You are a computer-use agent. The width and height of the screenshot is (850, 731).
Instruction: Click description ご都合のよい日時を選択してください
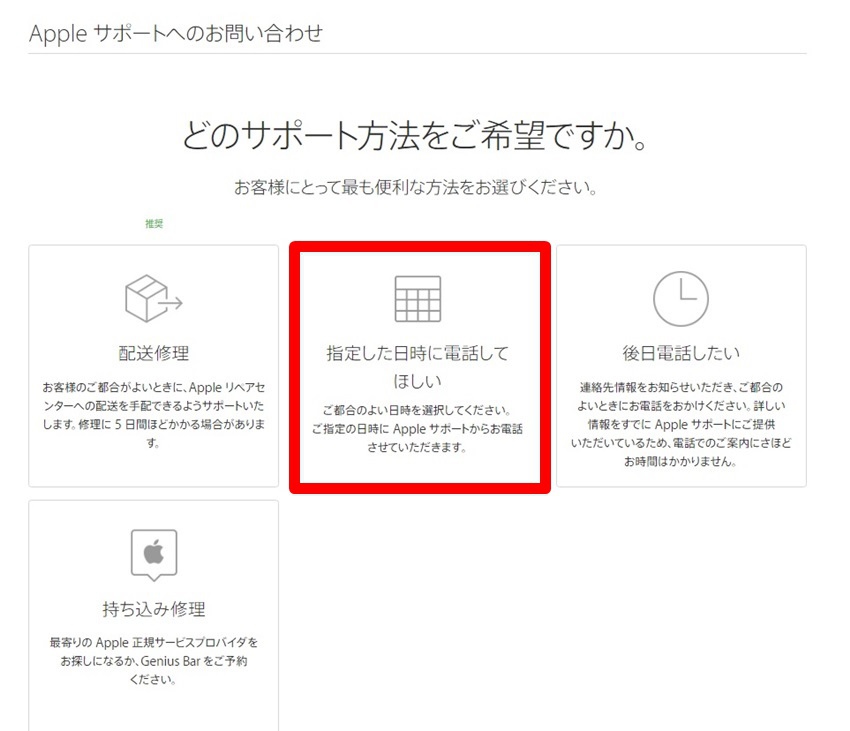tap(417, 428)
